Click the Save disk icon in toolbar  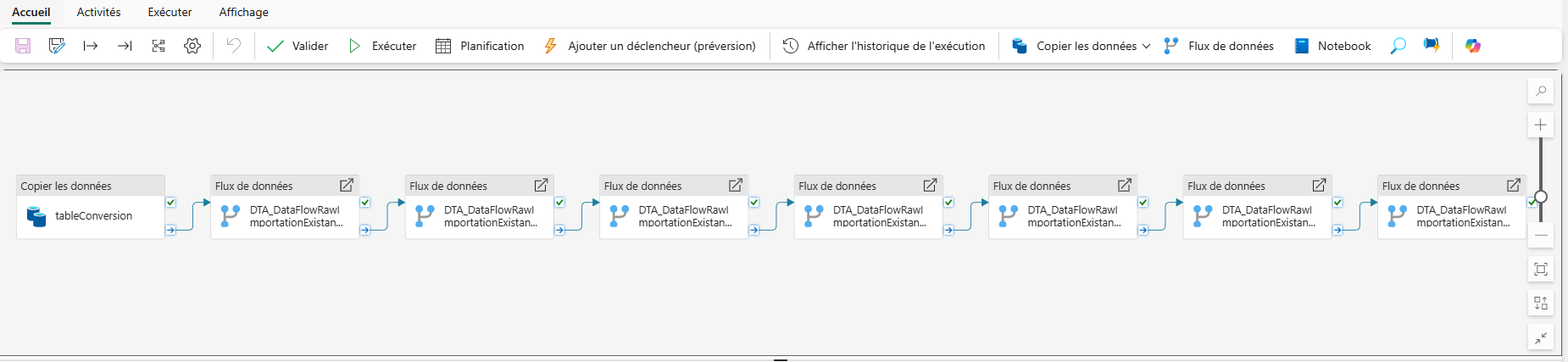23,46
